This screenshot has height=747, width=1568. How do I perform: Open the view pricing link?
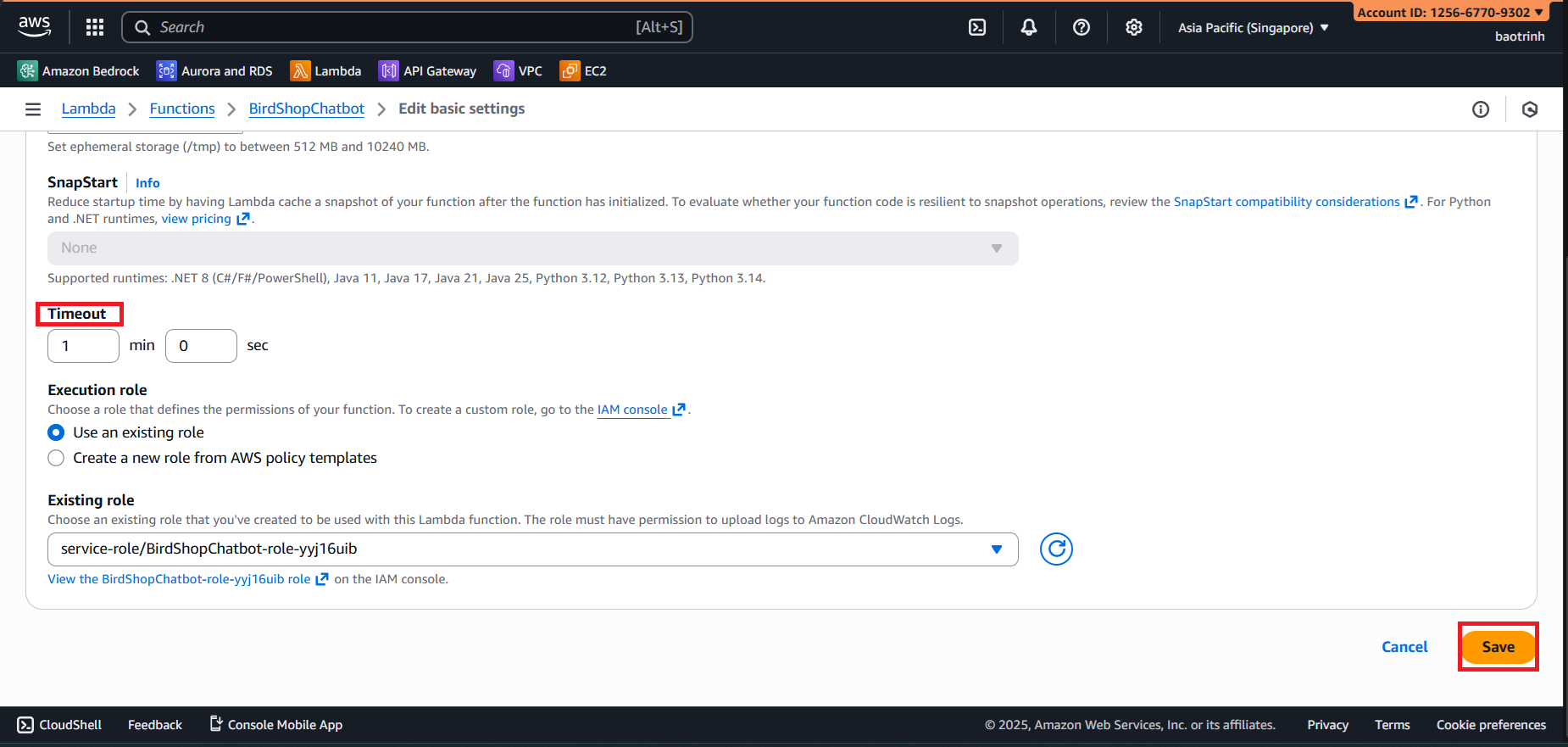coord(197,219)
